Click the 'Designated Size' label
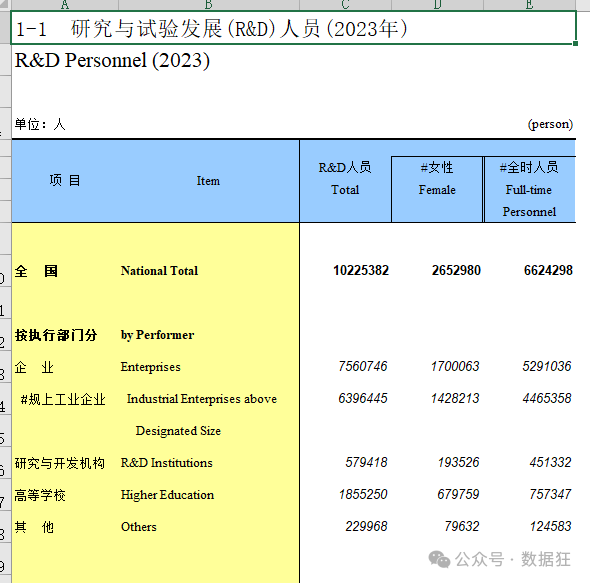 click(178, 431)
